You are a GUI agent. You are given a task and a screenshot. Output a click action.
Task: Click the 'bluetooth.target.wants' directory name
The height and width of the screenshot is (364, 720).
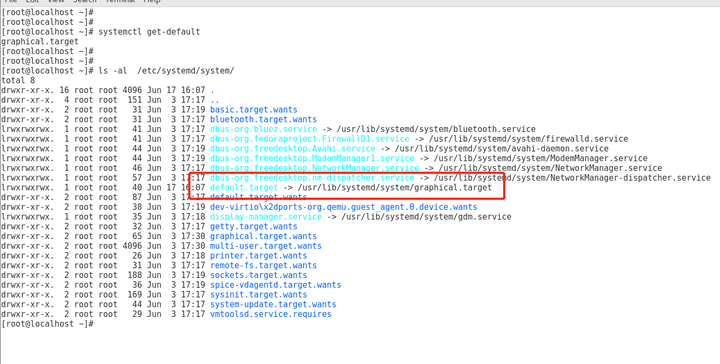(263, 119)
